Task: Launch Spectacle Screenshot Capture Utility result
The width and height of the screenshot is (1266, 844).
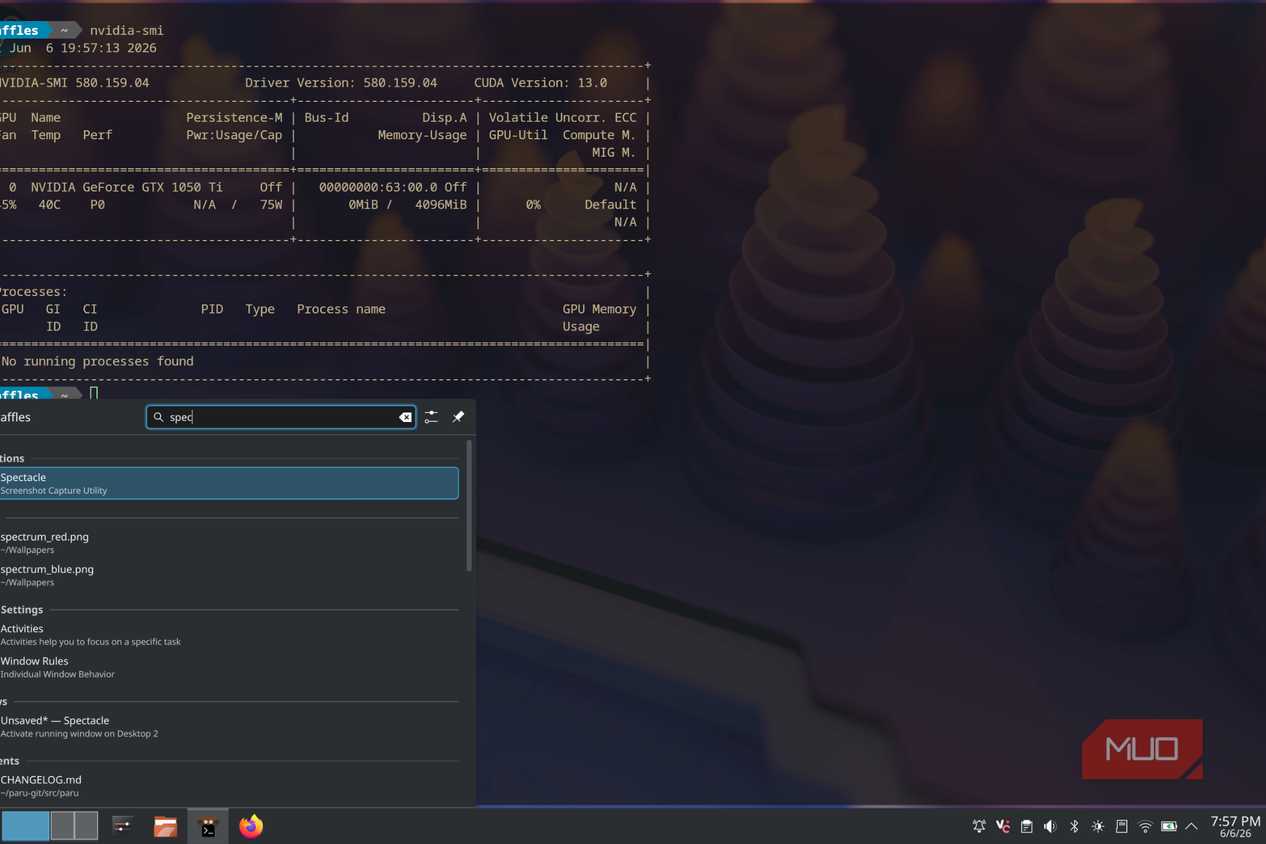Action: pos(229,483)
